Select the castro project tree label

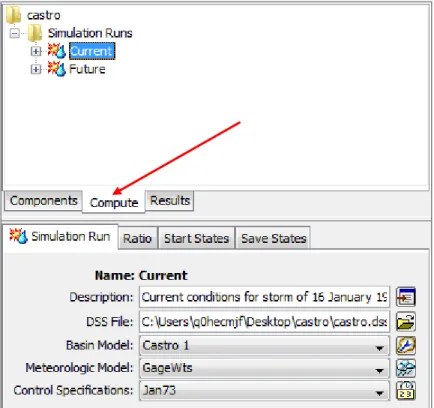click(x=43, y=15)
